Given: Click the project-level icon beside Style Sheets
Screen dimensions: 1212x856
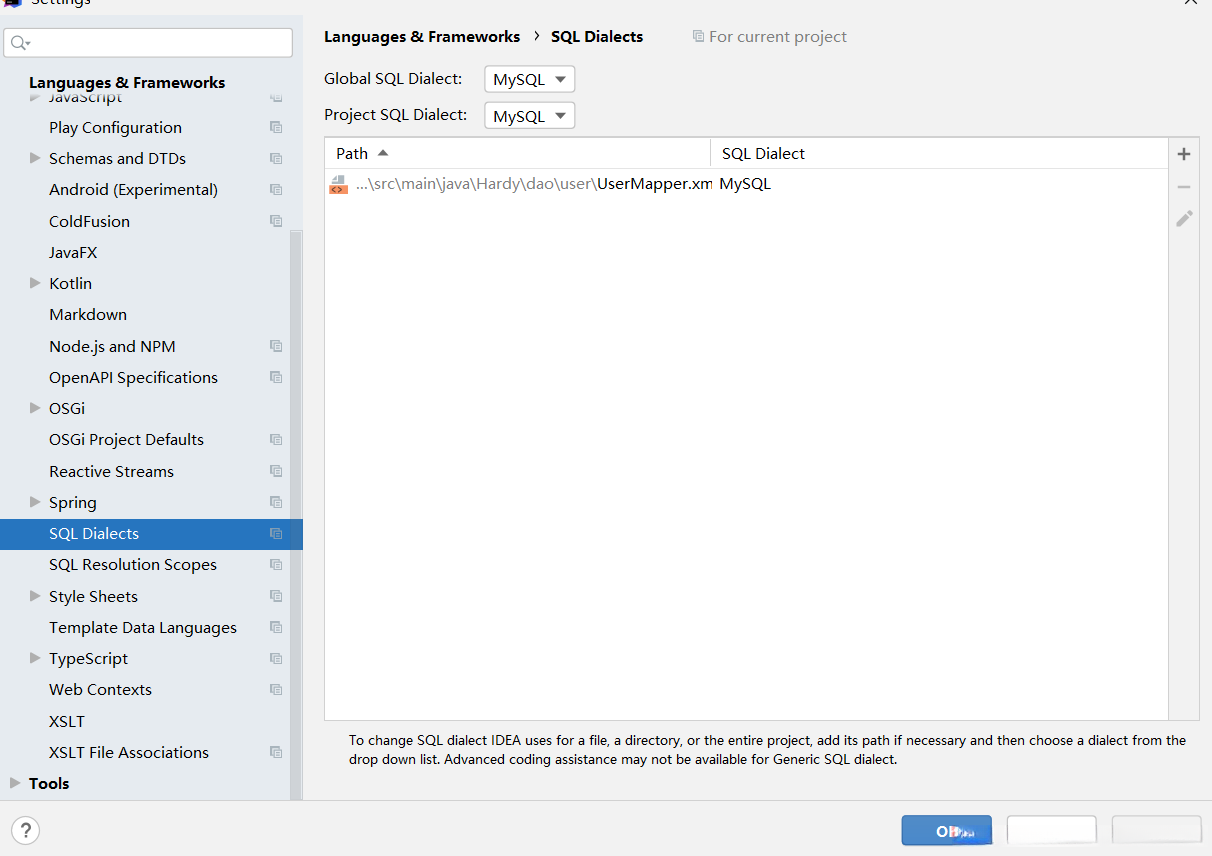Looking at the screenshot, I should [x=276, y=596].
